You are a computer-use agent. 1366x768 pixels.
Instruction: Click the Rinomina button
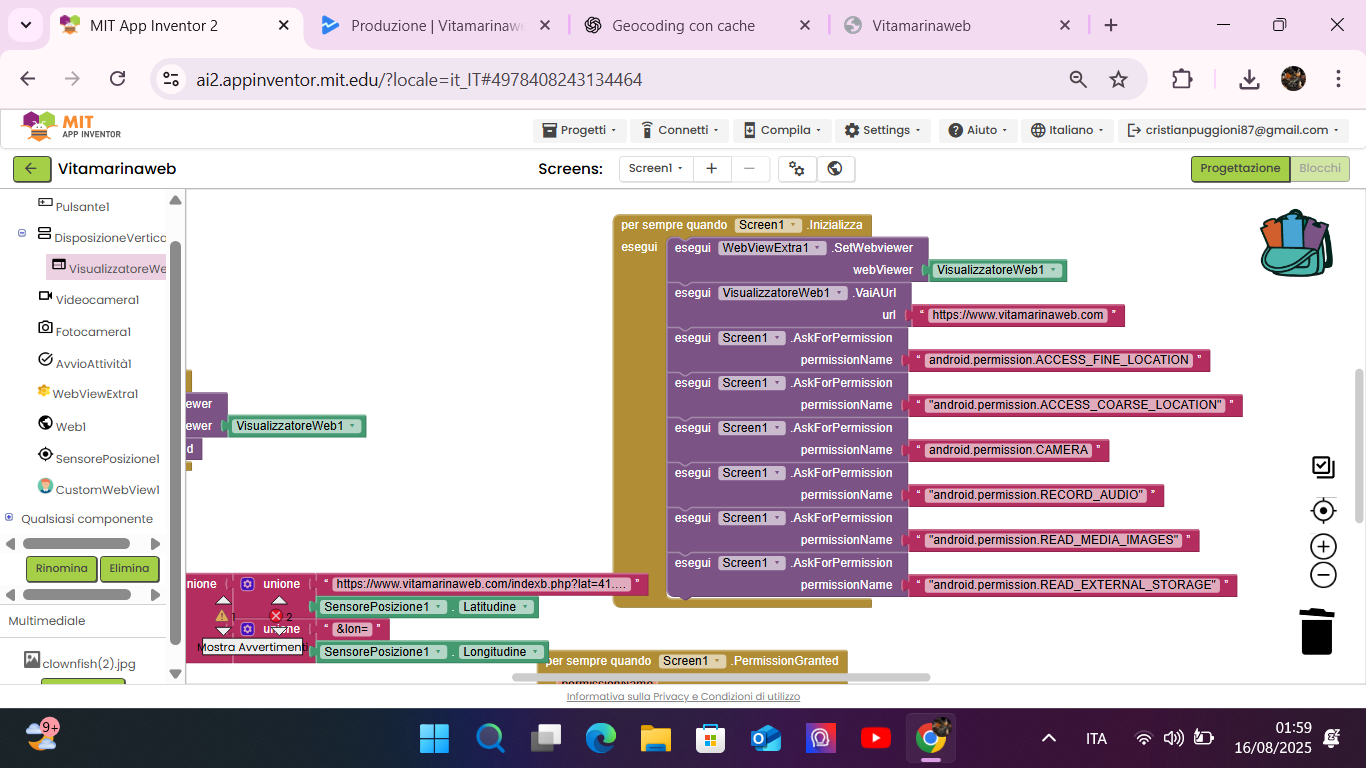pos(61,568)
